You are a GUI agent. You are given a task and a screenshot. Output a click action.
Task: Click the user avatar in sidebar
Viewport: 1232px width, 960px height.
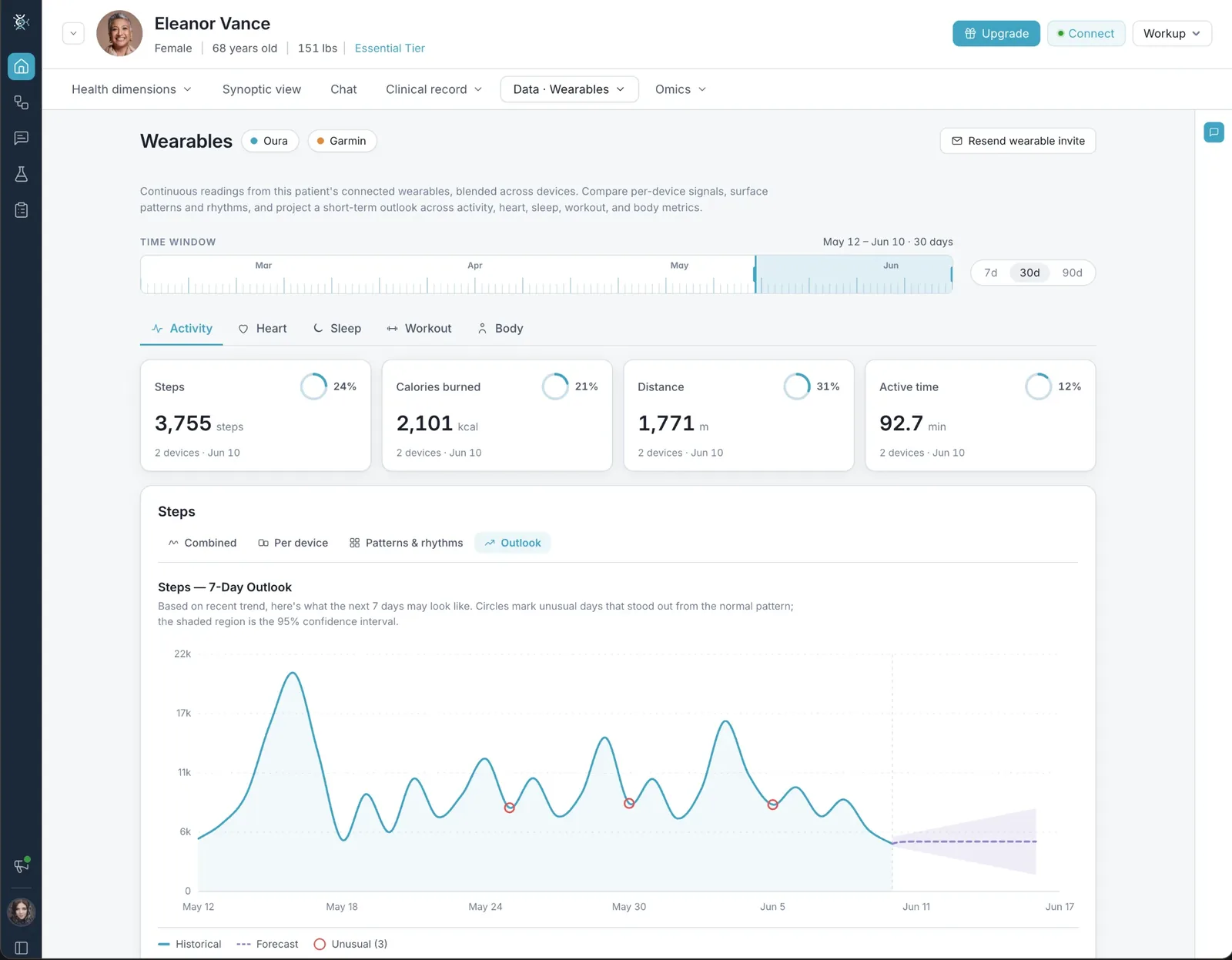coord(22,911)
